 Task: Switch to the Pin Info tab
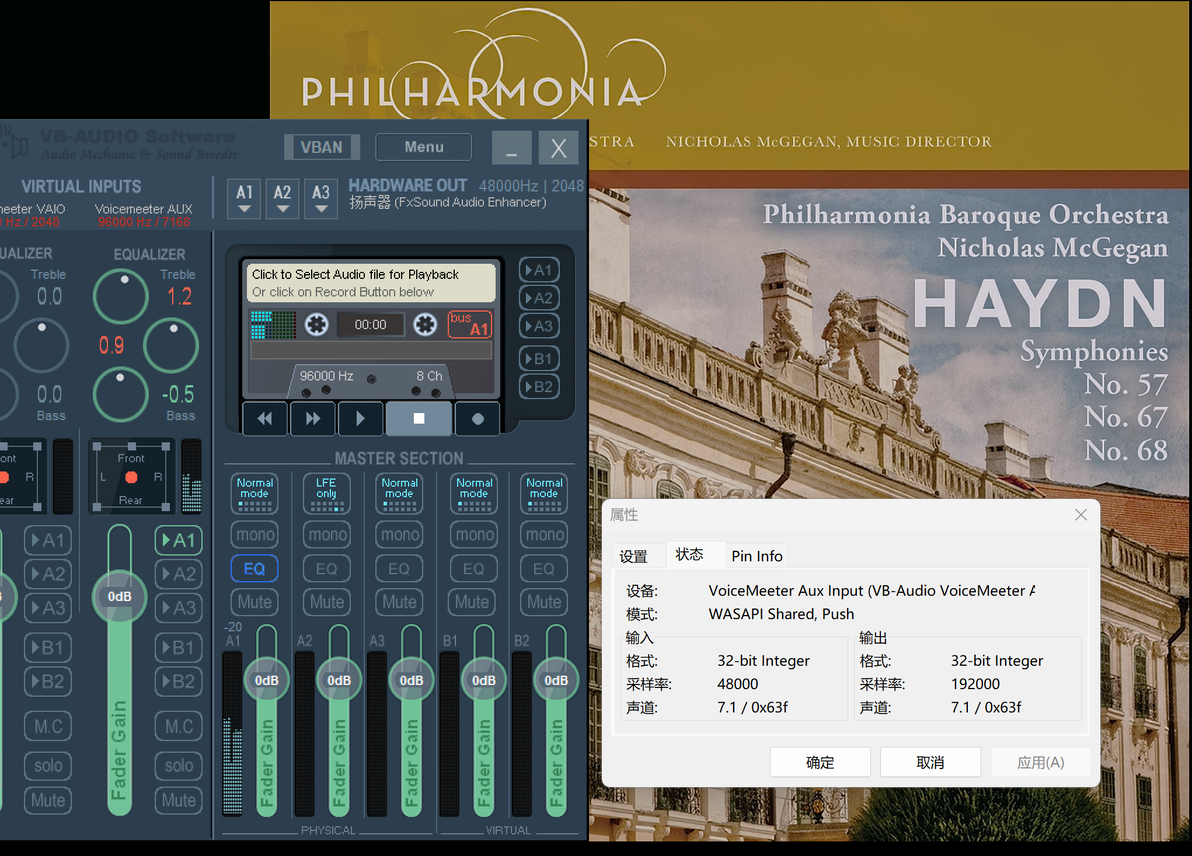tap(756, 556)
